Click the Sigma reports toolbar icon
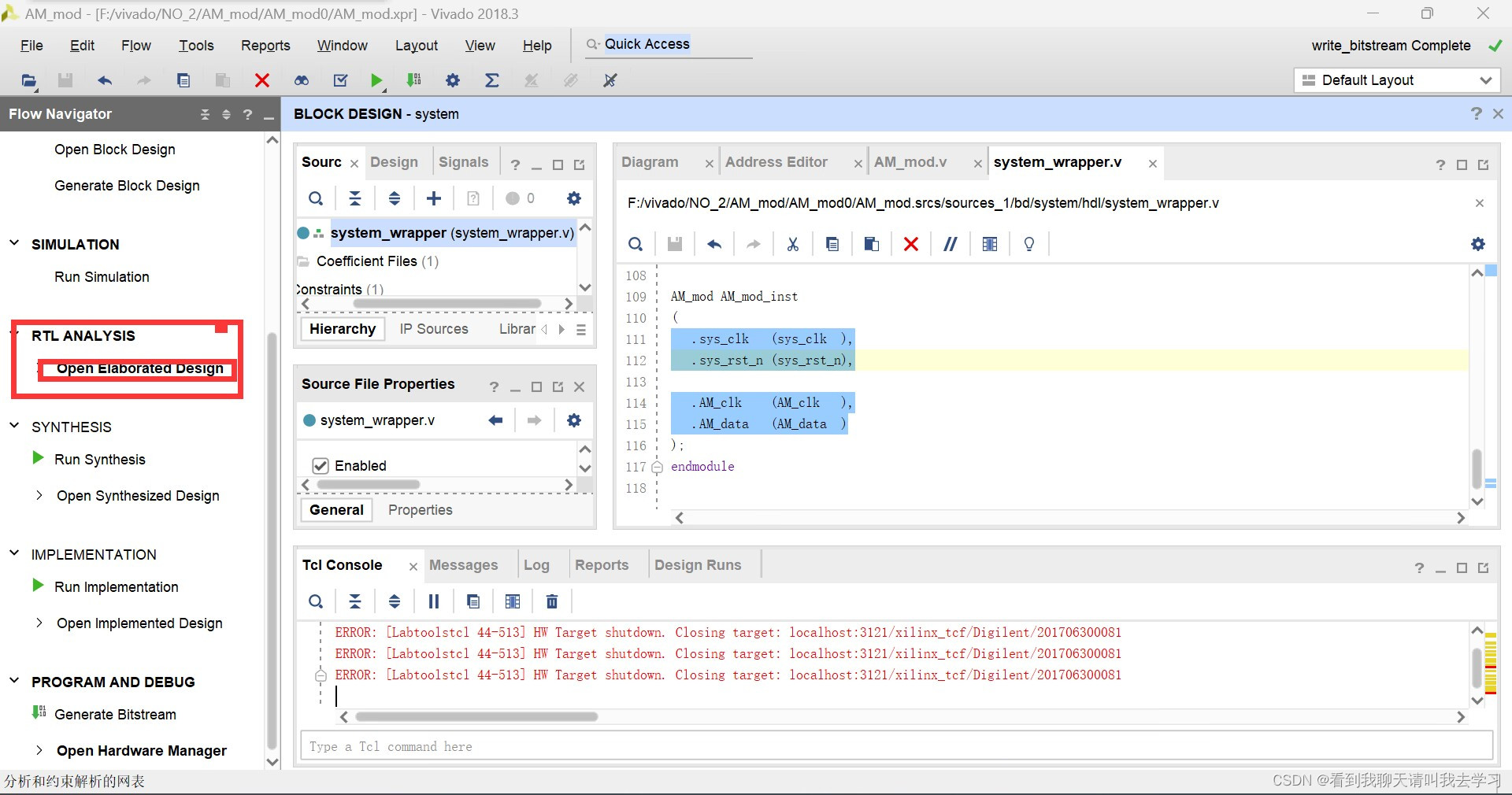The height and width of the screenshot is (795, 1512). pos(492,80)
